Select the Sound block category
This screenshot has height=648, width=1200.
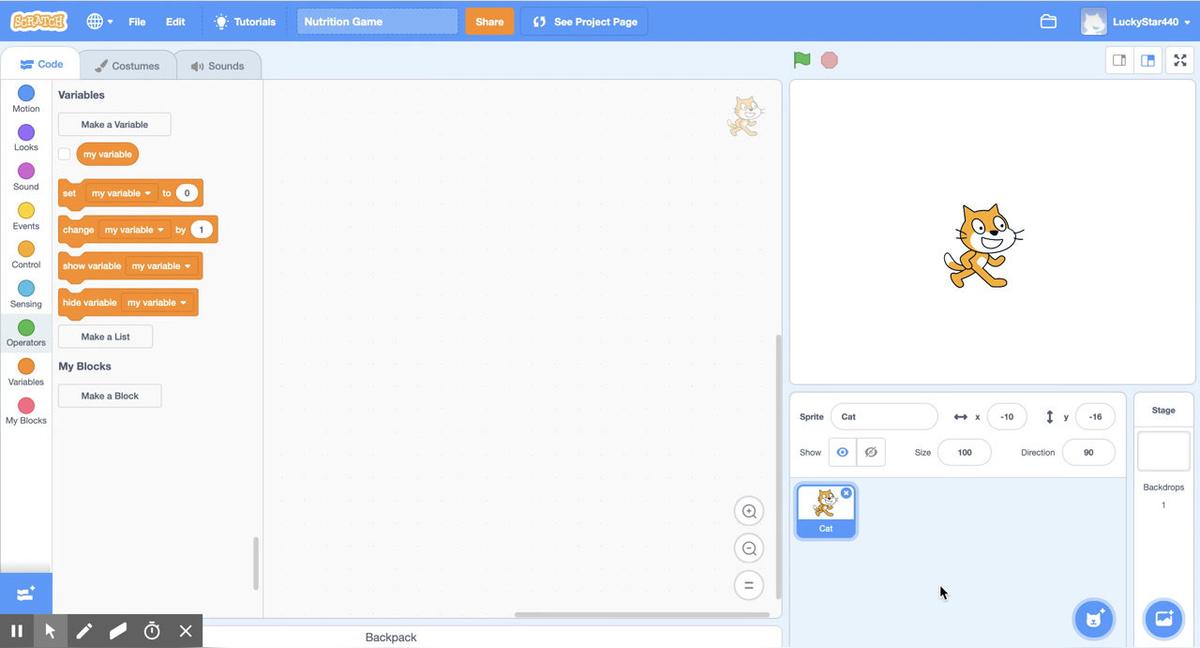[26, 177]
